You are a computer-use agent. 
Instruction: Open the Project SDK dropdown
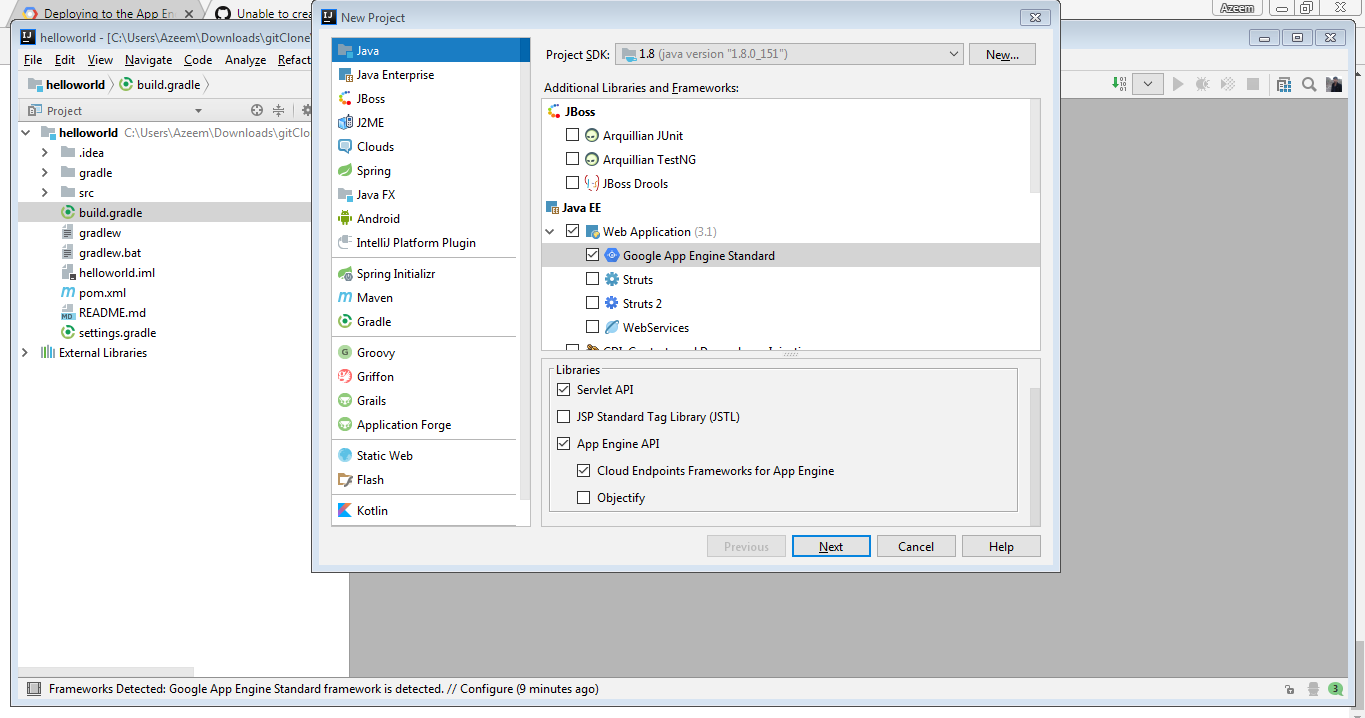point(789,54)
